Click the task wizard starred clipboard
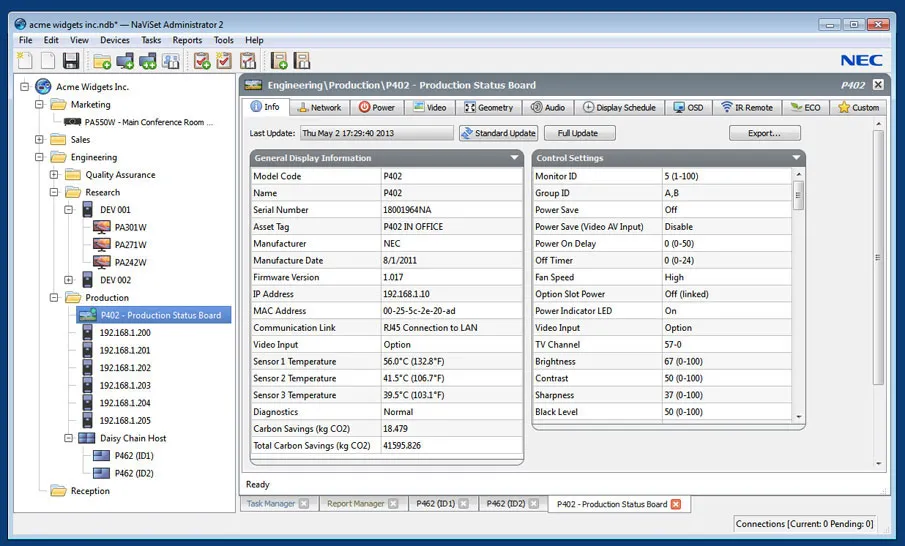This screenshot has width=905, height=546. point(224,61)
